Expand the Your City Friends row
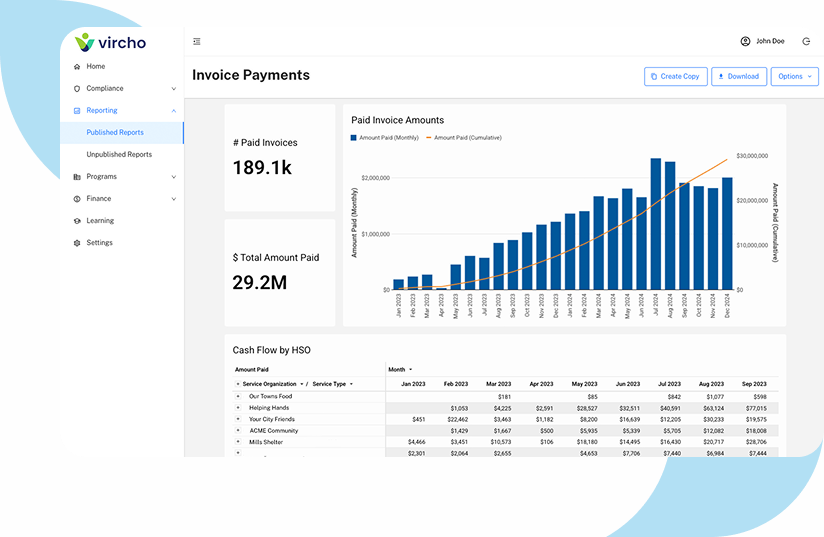 point(238,419)
